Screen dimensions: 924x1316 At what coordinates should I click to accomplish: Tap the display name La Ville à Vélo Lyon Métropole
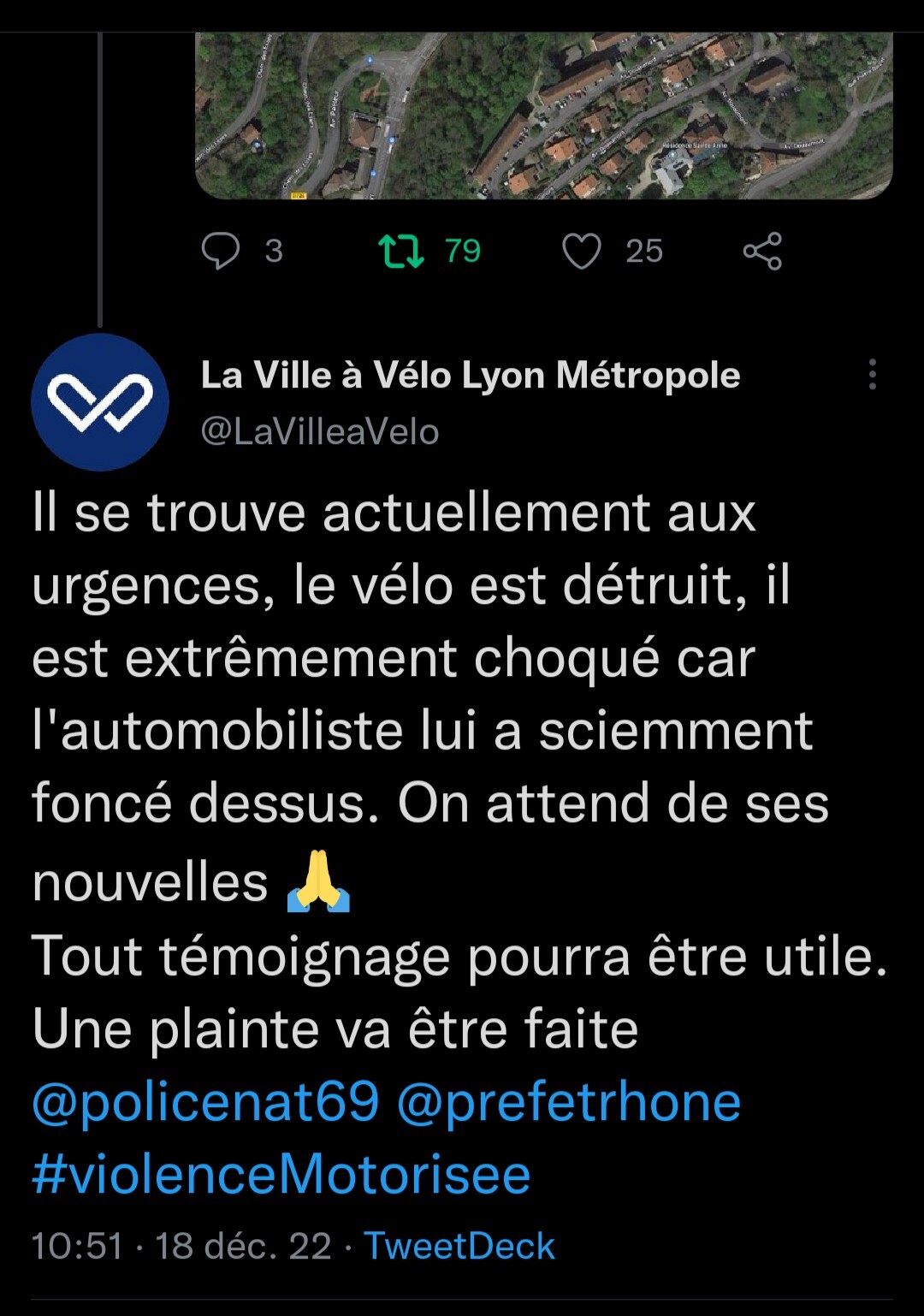coord(471,375)
